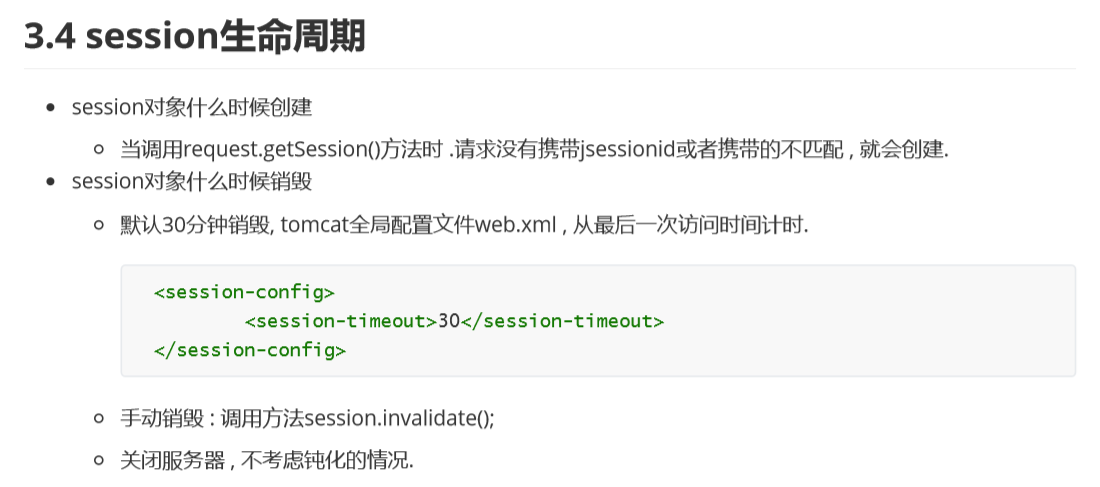The image size is (1100, 487).
Task: Click the heading 3.4 session生命周期
Action: tap(195, 36)
